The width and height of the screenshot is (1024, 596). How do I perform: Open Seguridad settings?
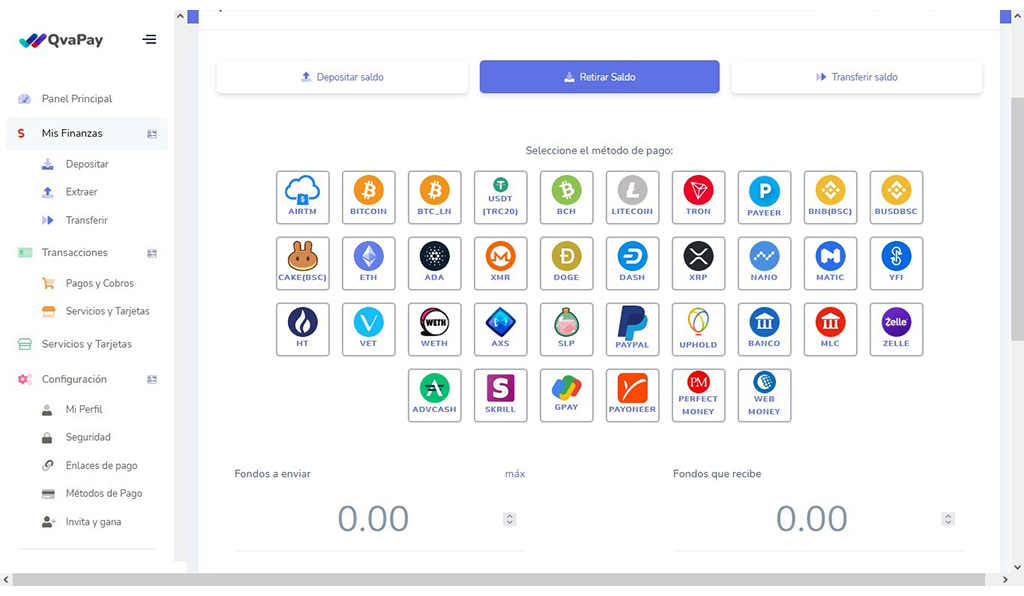[x=88, y=437]
